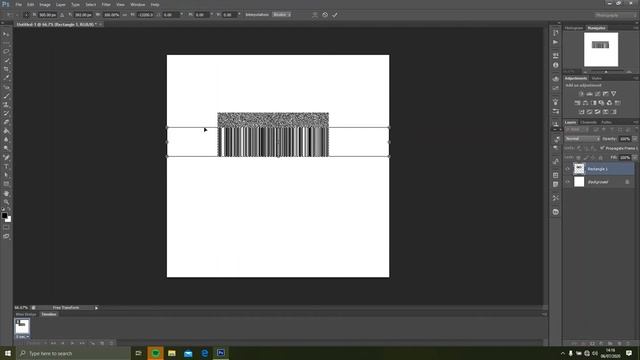This screenshot has width=640, height=360.
Task: Select the Path Selection tool
Action: [x=6, y=175]
